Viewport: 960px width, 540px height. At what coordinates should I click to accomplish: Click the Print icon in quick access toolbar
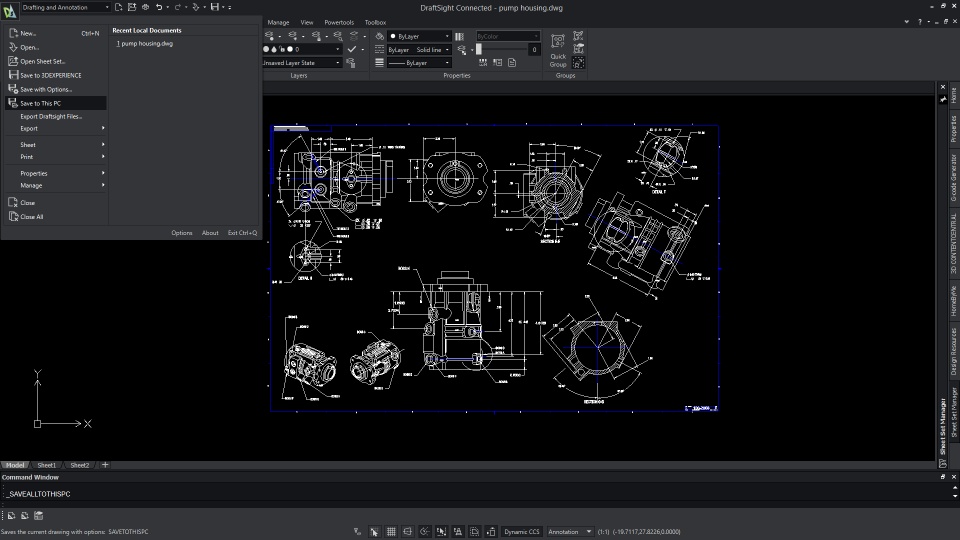click(x=145, y=7)
